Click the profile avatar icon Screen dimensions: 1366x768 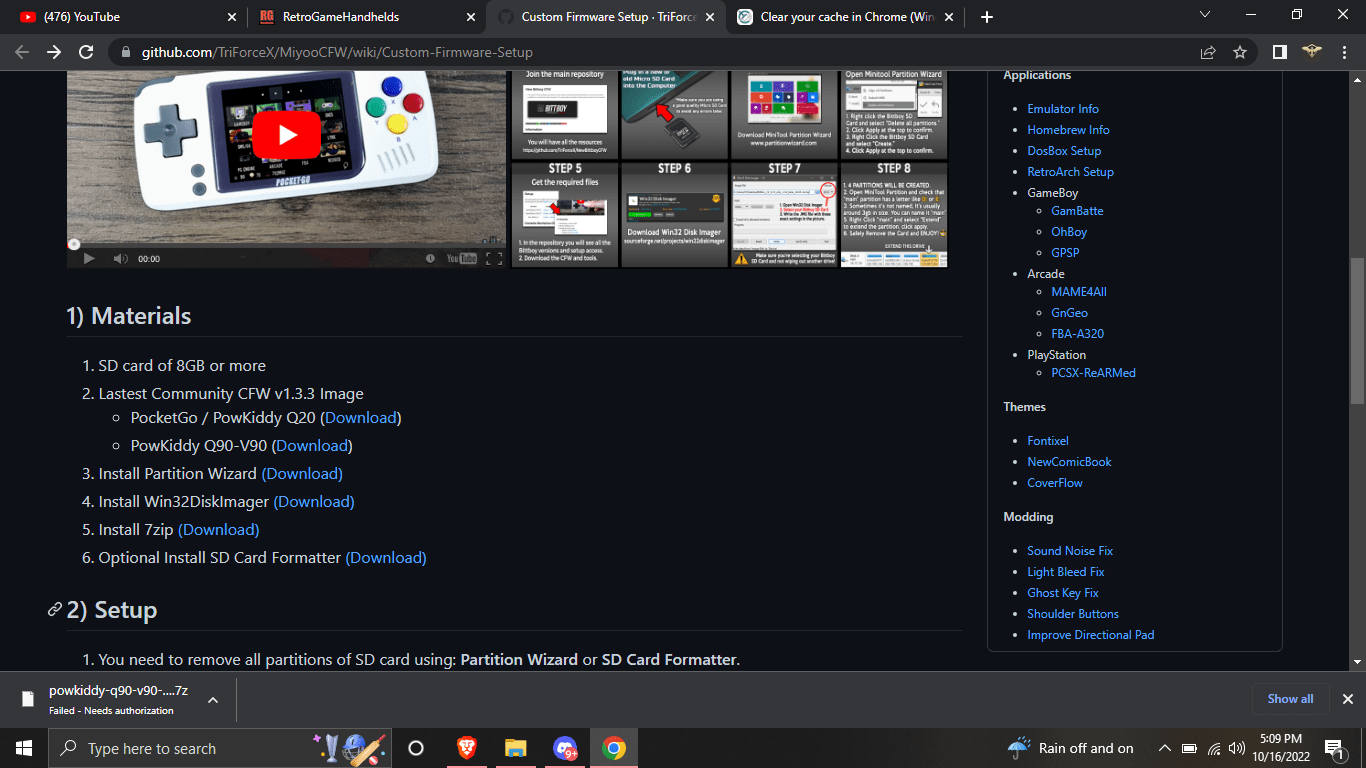point(1311,52)
